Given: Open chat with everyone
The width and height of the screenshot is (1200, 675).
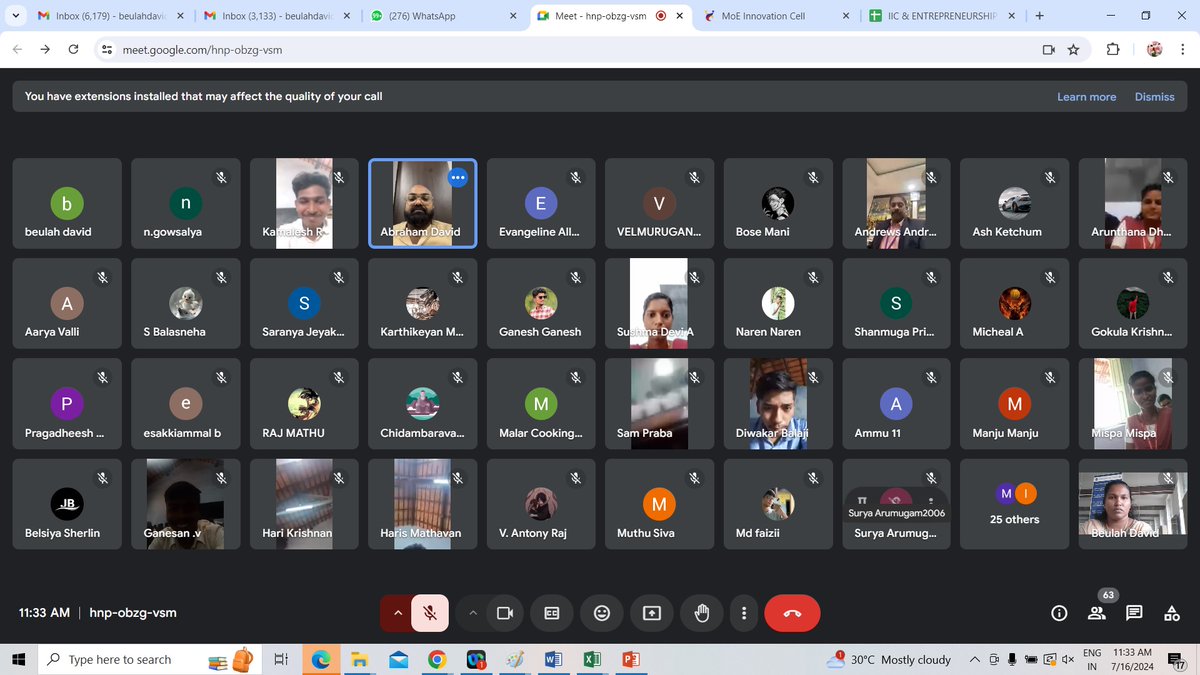Looking at the screenshot, I should (x=1134, y=613).
